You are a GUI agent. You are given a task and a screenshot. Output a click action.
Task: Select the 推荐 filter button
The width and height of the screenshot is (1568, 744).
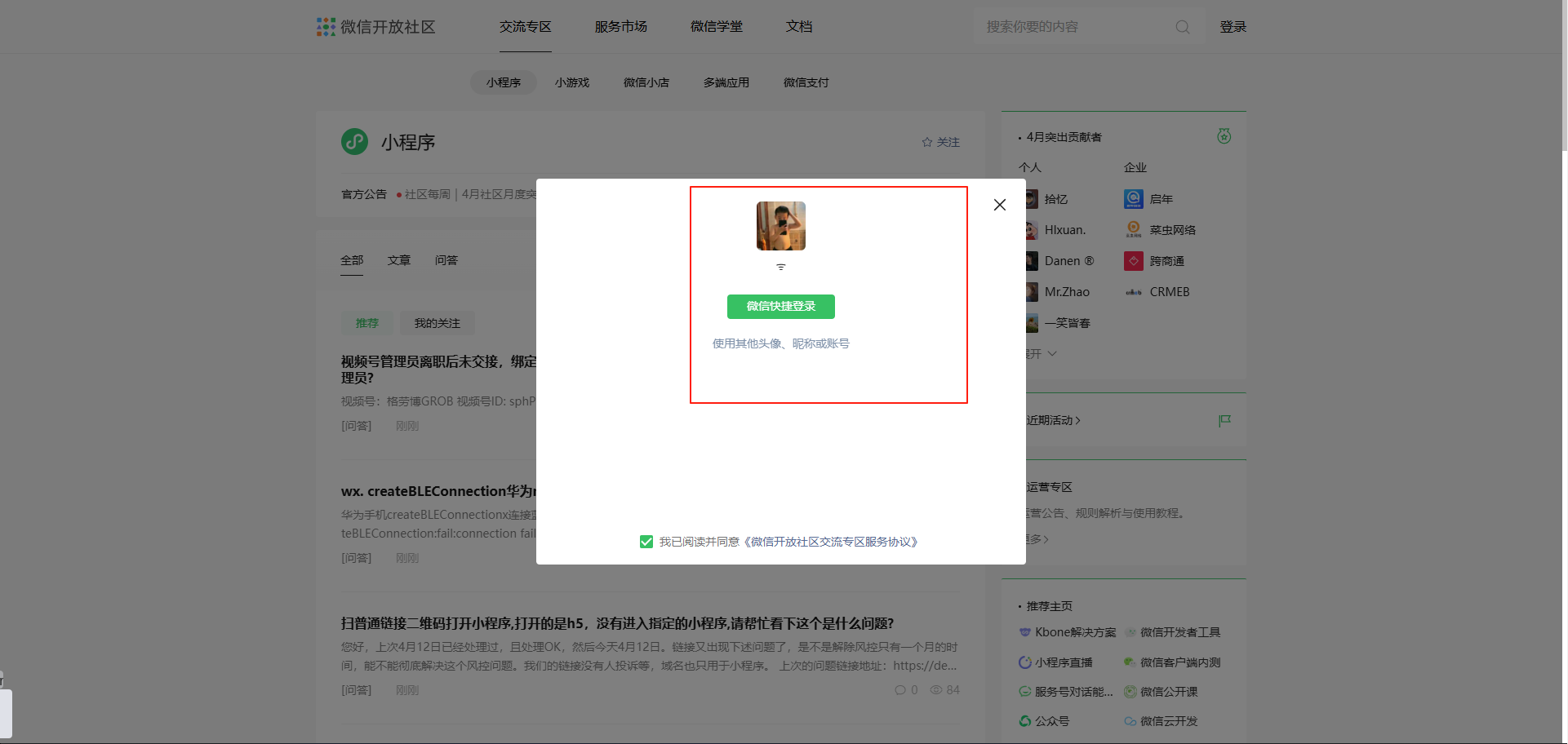367,323
